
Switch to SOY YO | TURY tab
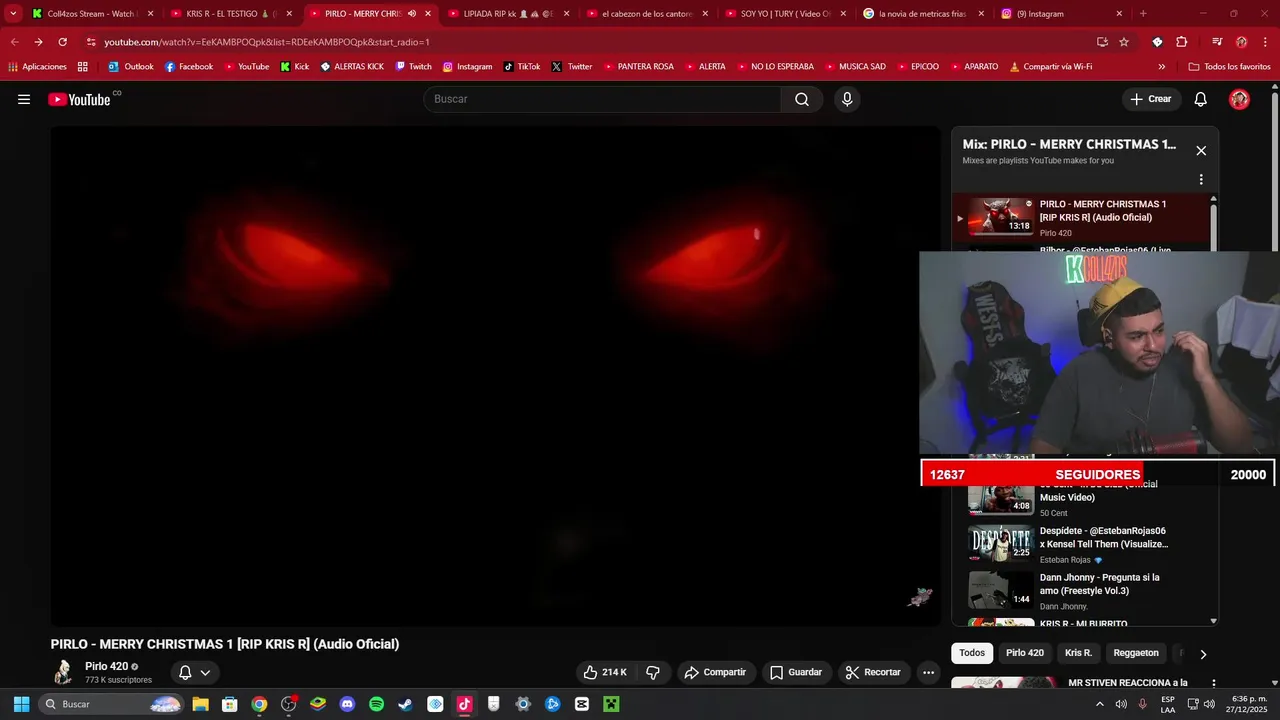pos(784,14)
